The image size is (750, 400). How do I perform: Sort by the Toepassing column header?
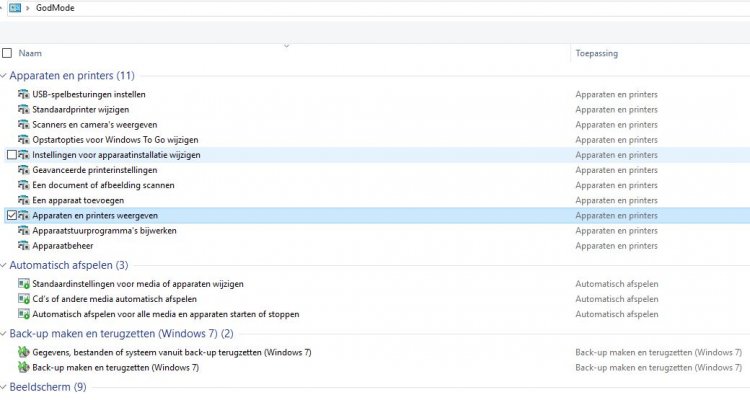click(599, 52)
